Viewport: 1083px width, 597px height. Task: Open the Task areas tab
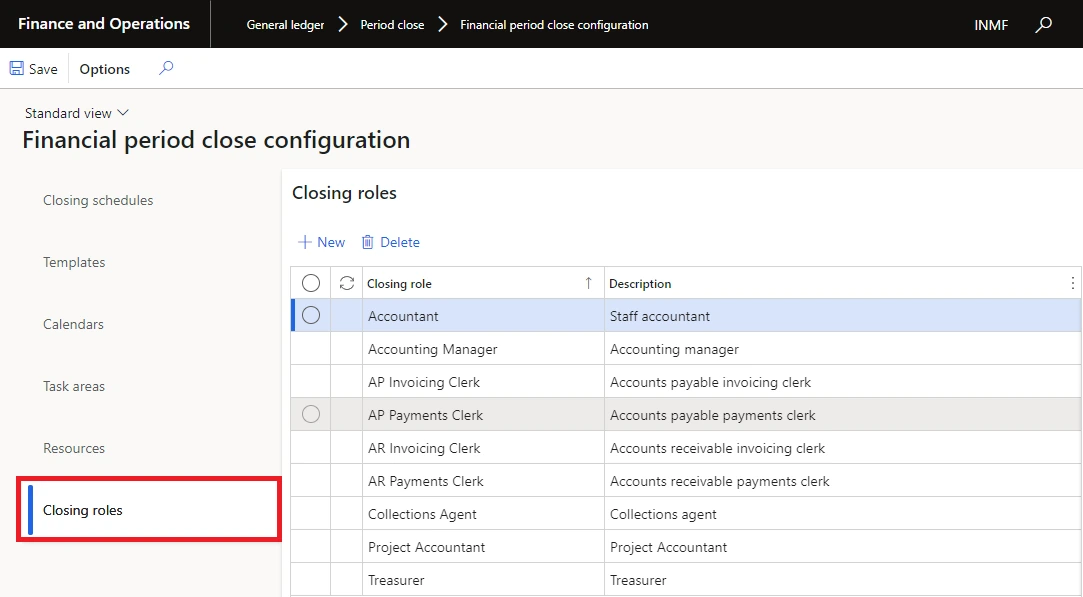point(74,386)
